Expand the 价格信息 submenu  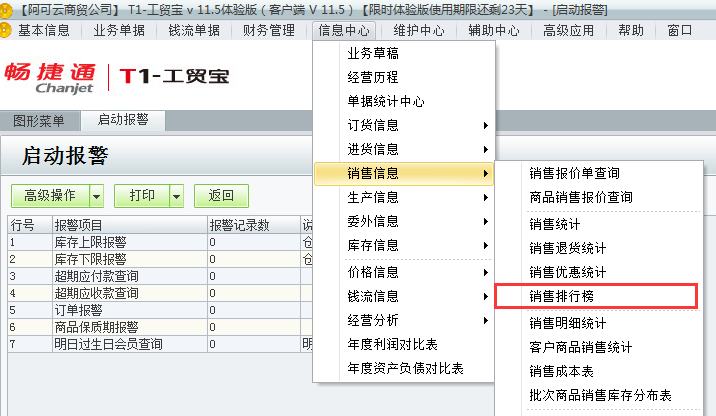tap(404, 273)
